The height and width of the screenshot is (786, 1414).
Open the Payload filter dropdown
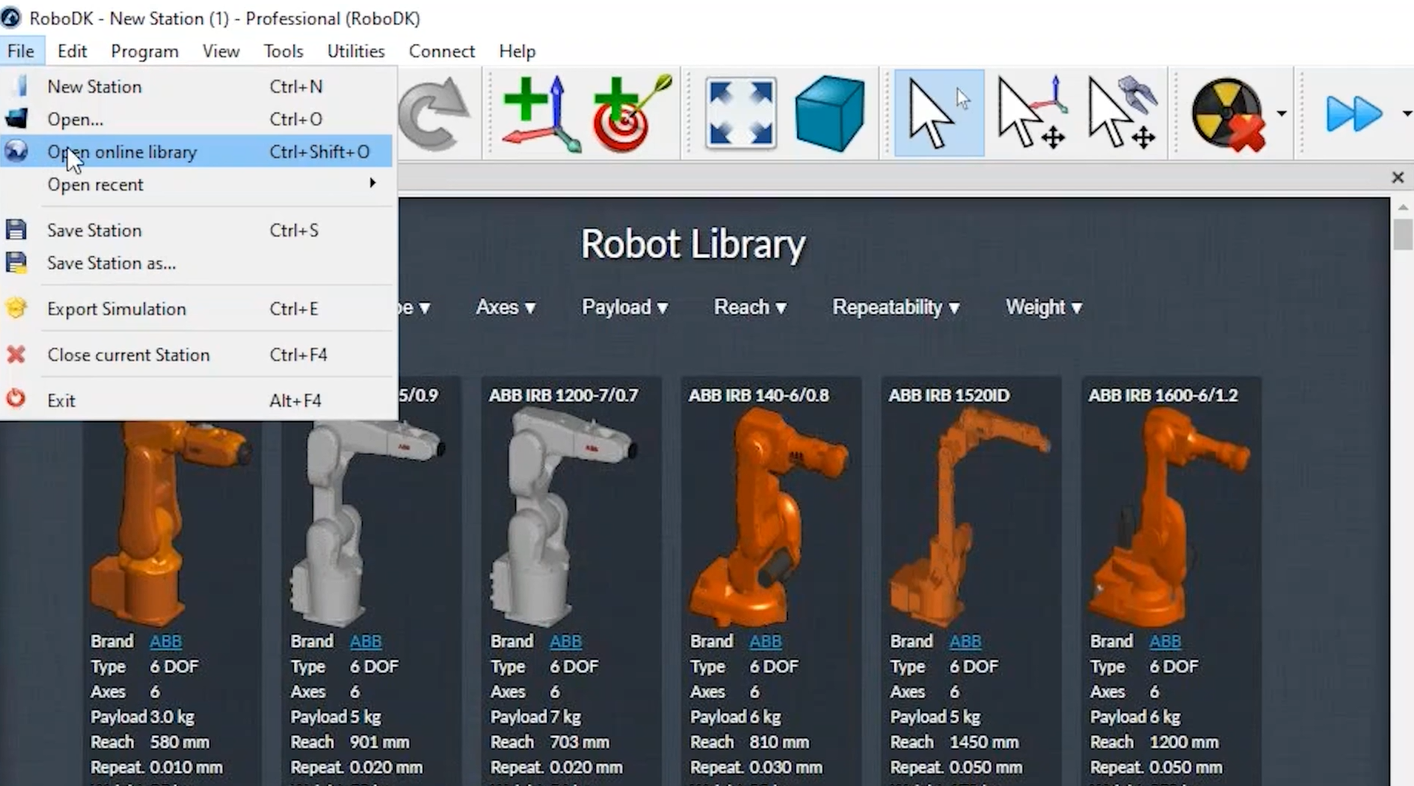tap(624, 307)
